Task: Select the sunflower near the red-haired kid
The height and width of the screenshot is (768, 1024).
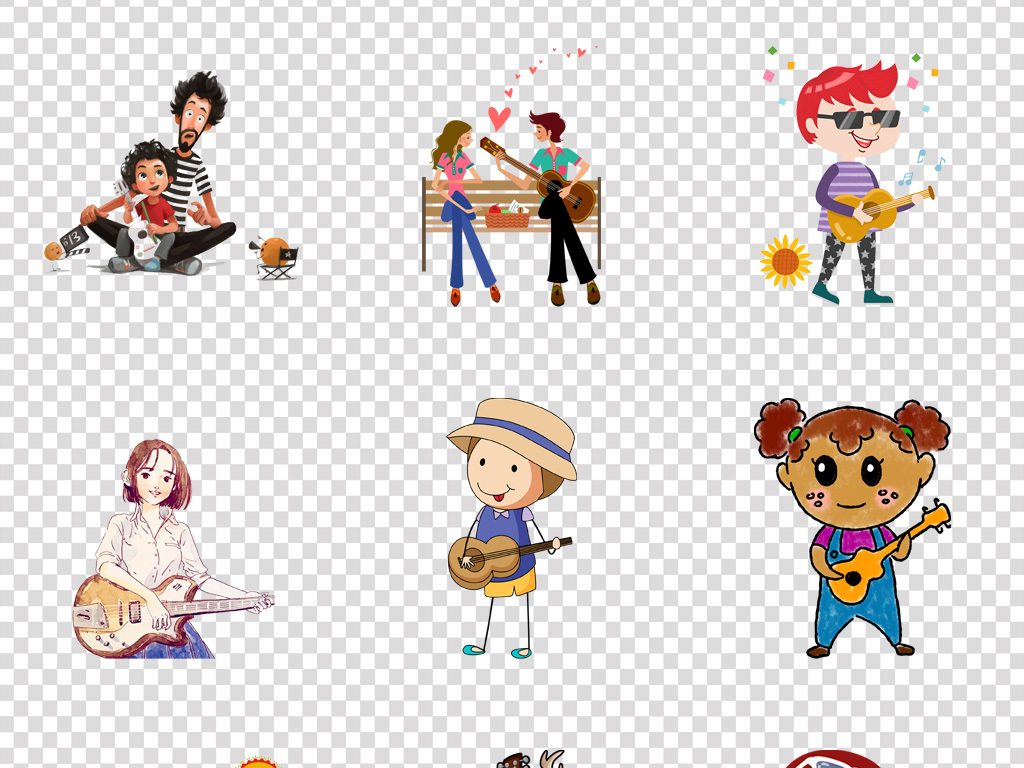Action: point(785,261)
